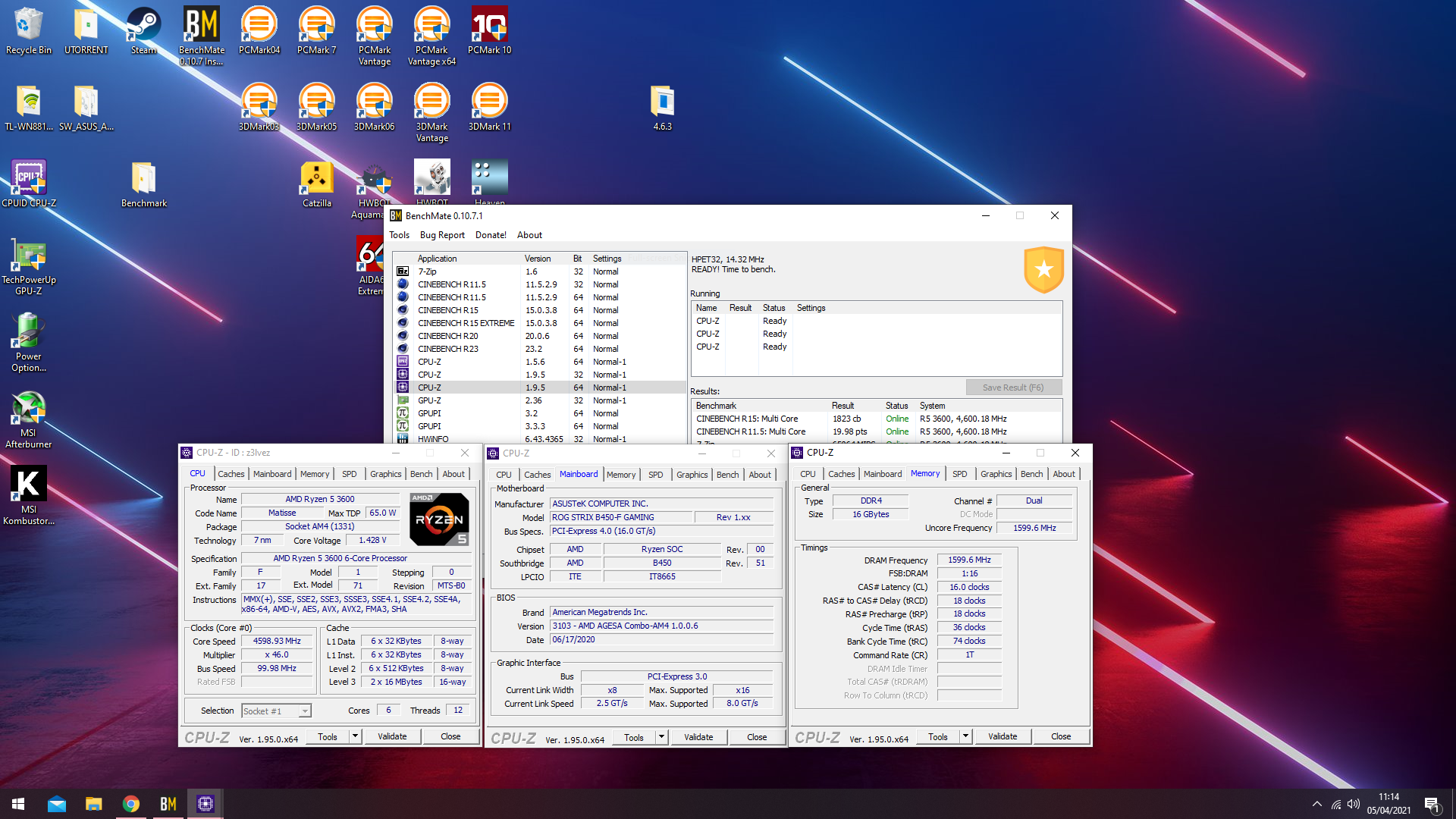Viewport: 1456px width, 819px height.
Task: Open File Explorer from the taskbar
Action: pyautogui.click(x=94, y=804)
